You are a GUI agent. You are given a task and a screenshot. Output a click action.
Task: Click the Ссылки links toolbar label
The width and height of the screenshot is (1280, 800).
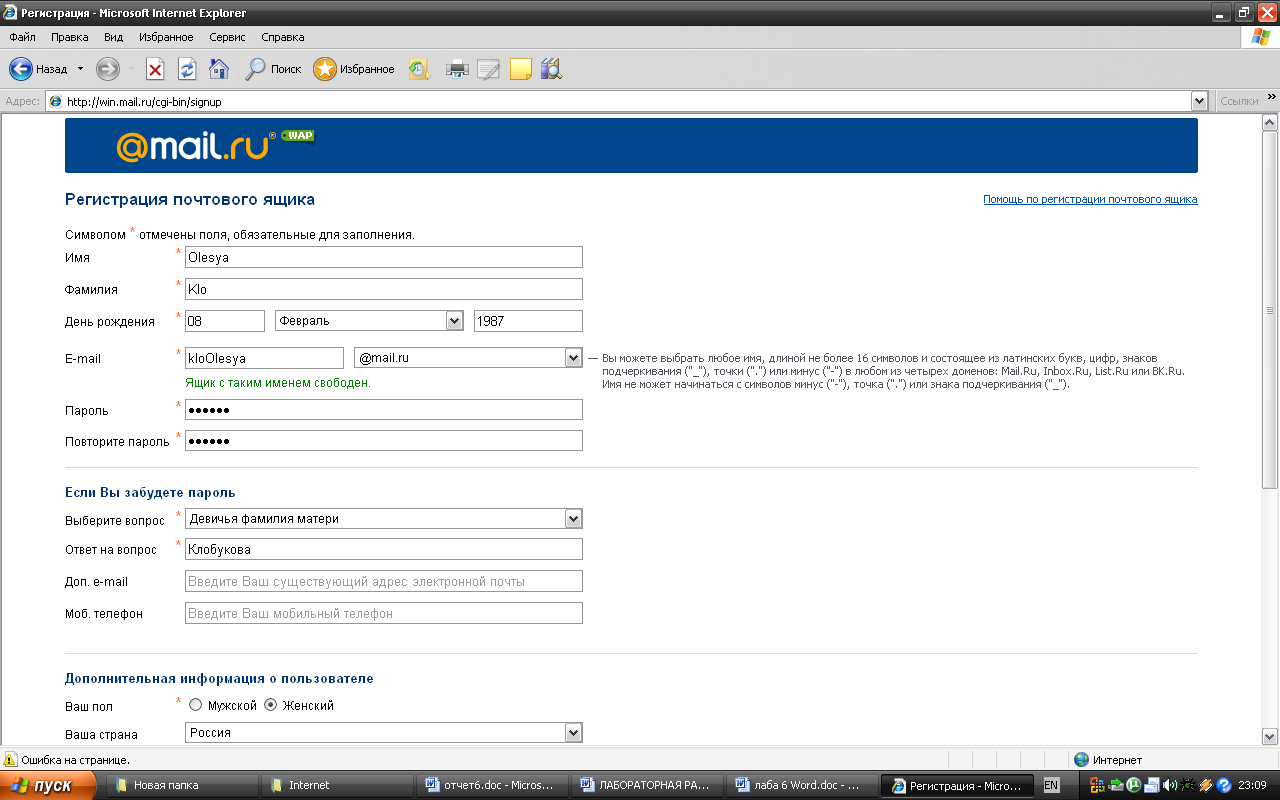pyautogui.click(x=1239, y=101)
